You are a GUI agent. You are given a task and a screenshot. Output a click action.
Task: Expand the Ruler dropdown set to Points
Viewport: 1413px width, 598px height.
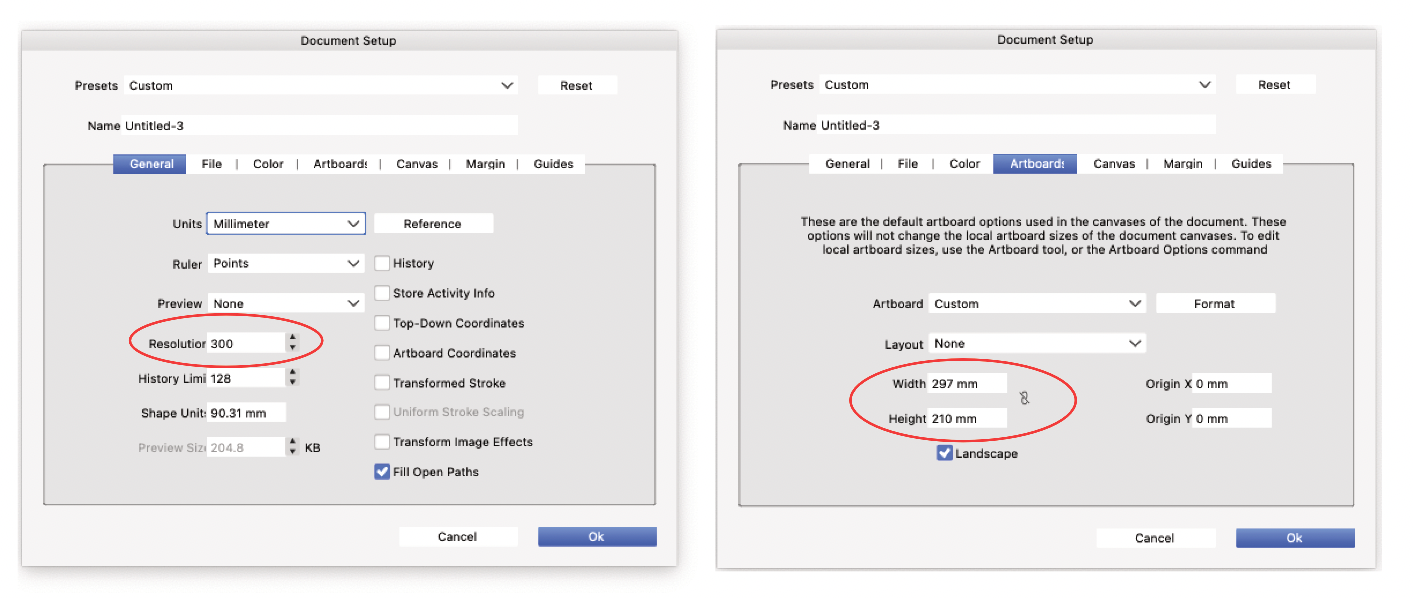[x=286, y=264]
